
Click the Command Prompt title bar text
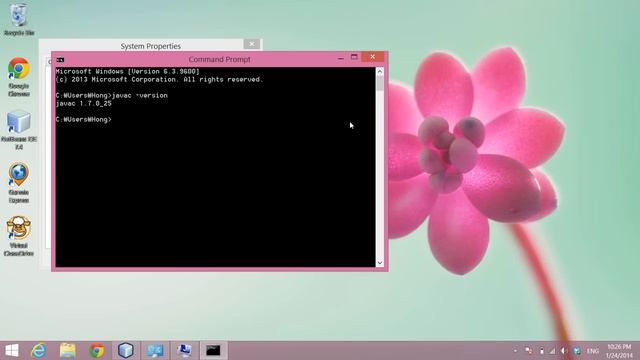tap(219, 60)
